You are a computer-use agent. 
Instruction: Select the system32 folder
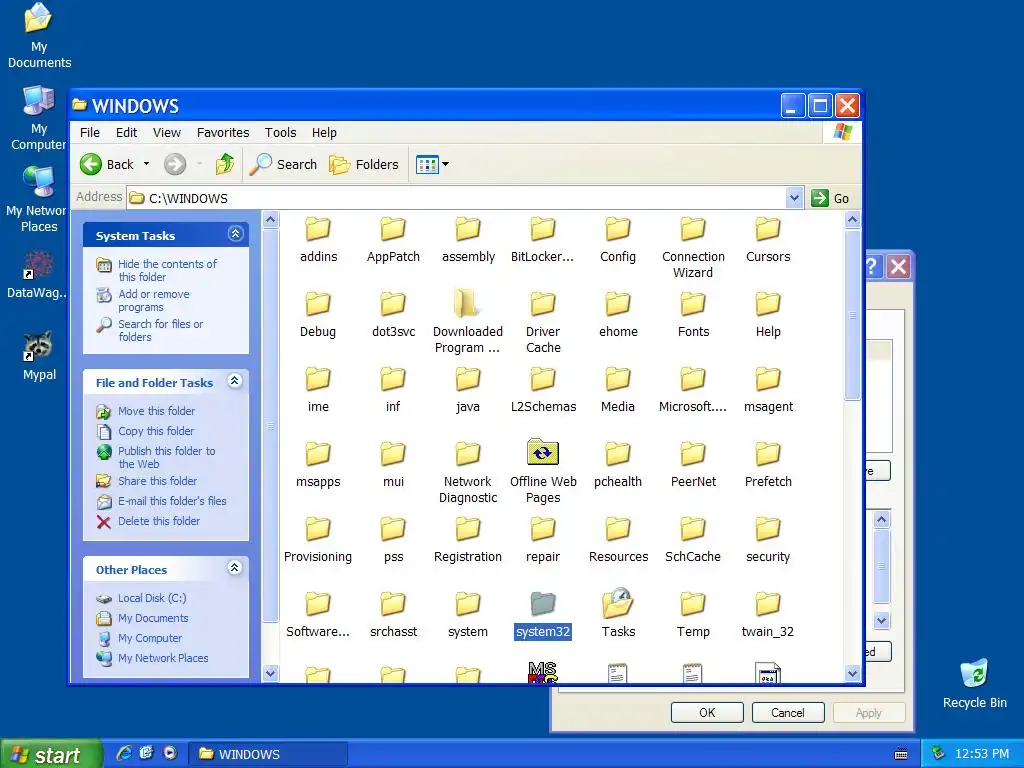(543, 615)
